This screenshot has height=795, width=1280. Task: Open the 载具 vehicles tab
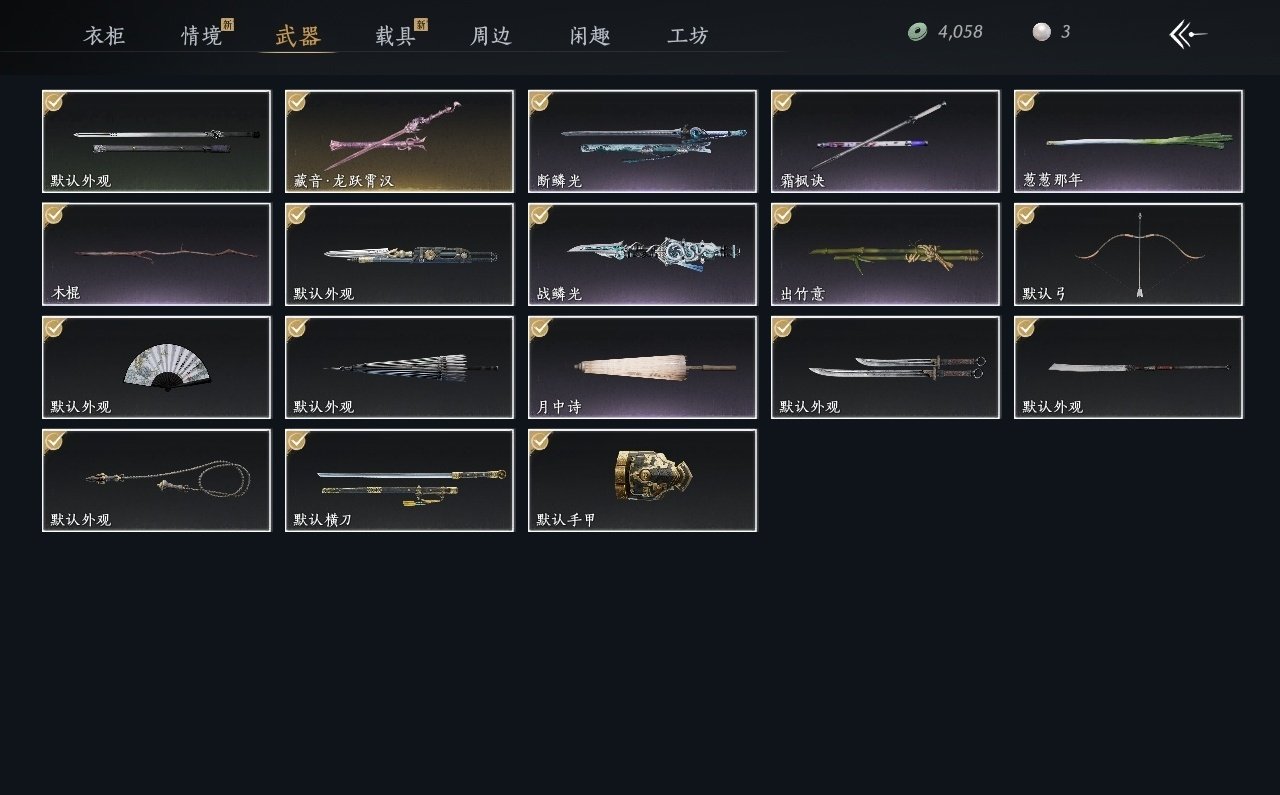pos(396,36)
